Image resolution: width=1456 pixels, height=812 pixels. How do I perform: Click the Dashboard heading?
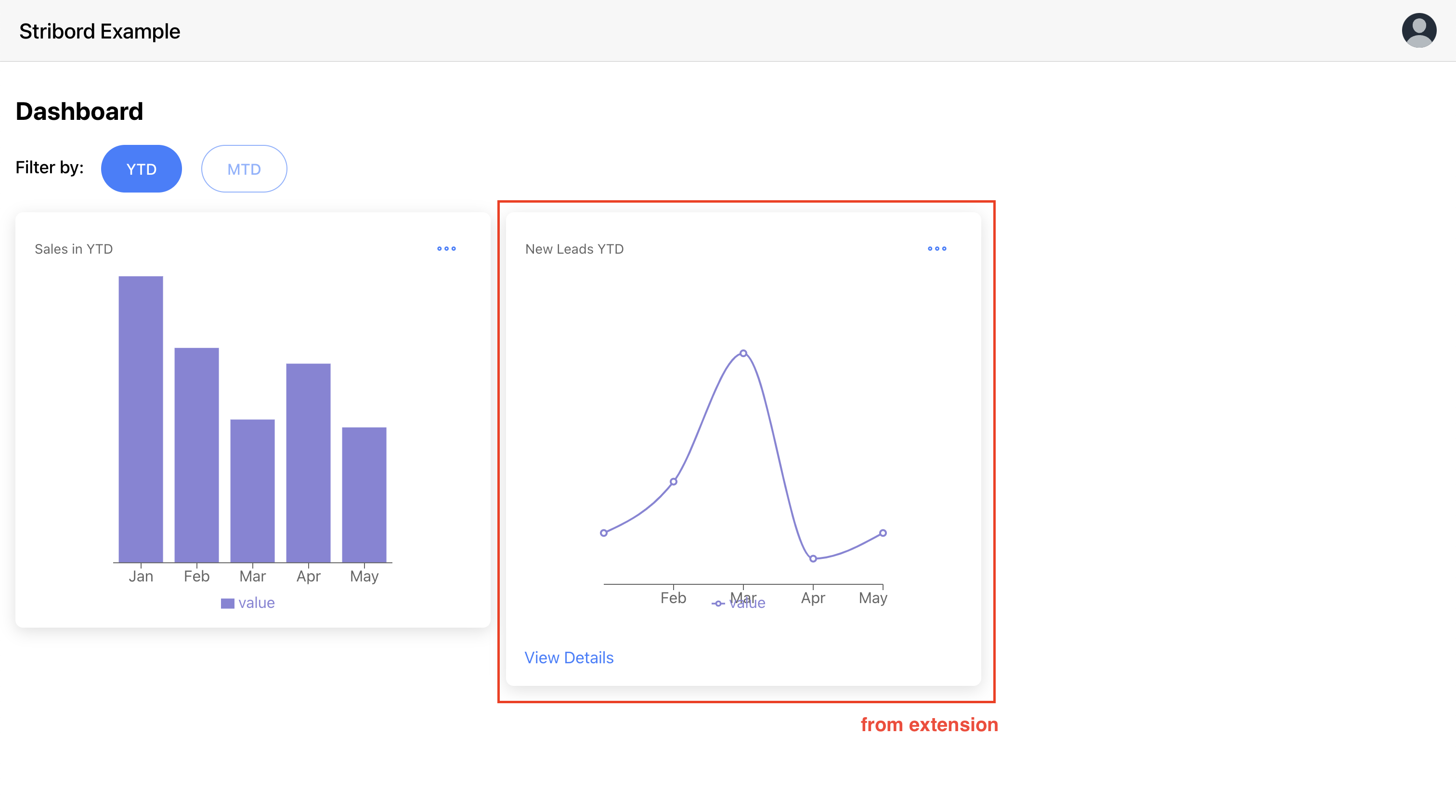pyautogui.click(x=79, y=111)
